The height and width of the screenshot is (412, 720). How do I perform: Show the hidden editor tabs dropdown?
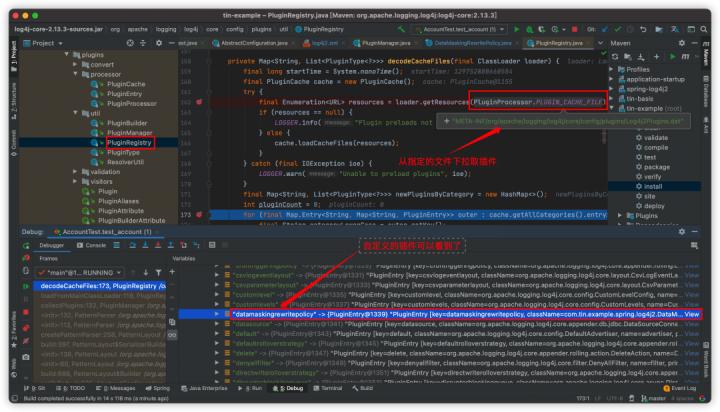pos(600,43)
